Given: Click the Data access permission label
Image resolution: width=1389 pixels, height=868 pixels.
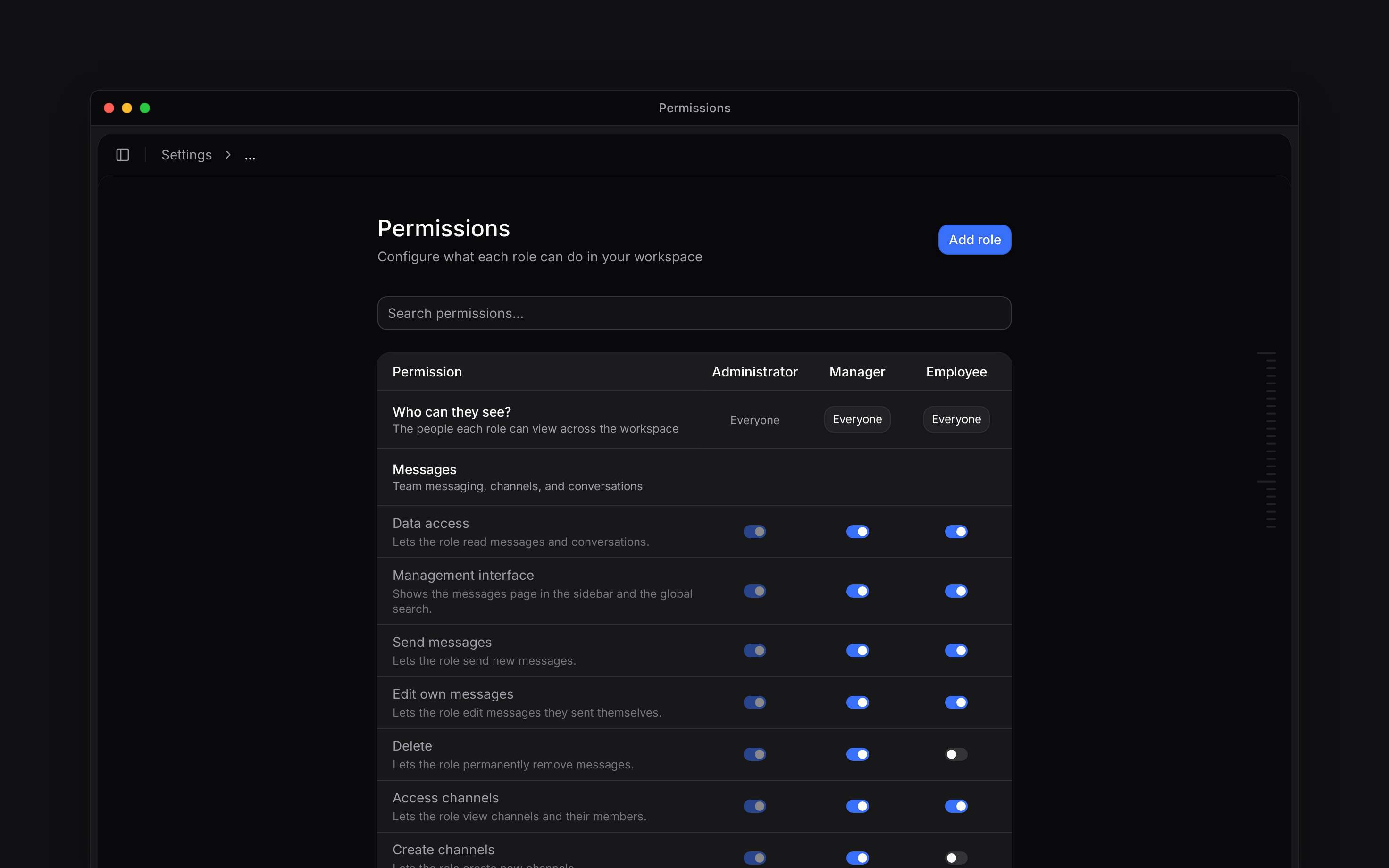Looking at the screenshot, I should 430,524.
